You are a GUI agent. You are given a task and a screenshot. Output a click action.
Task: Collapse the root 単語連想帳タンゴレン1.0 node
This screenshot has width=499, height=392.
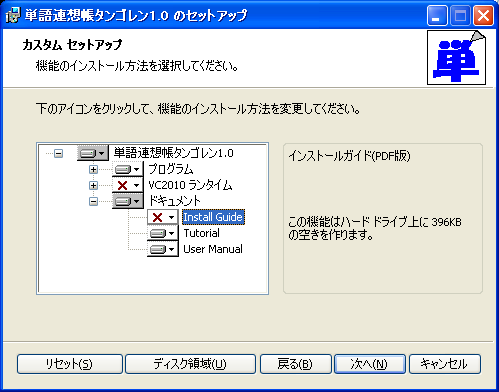(x=59, y=154)
